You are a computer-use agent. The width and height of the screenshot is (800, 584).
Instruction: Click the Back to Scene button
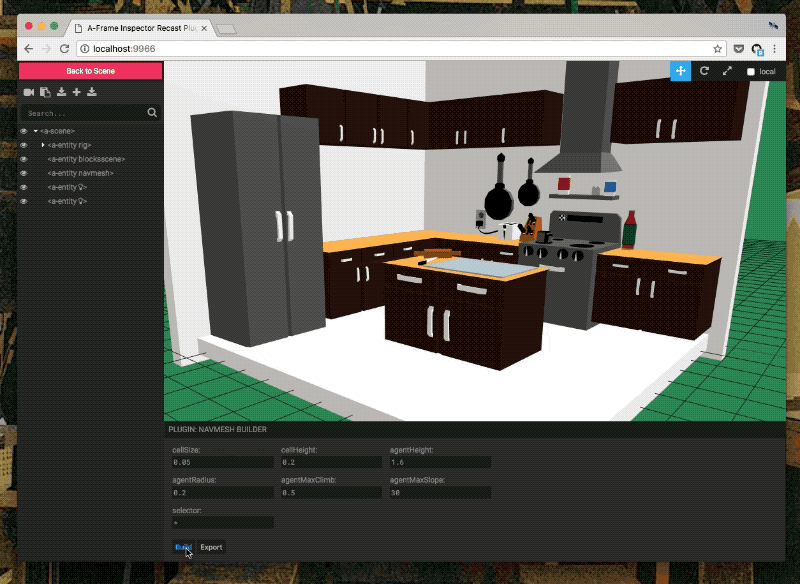[x=90, y=71]
